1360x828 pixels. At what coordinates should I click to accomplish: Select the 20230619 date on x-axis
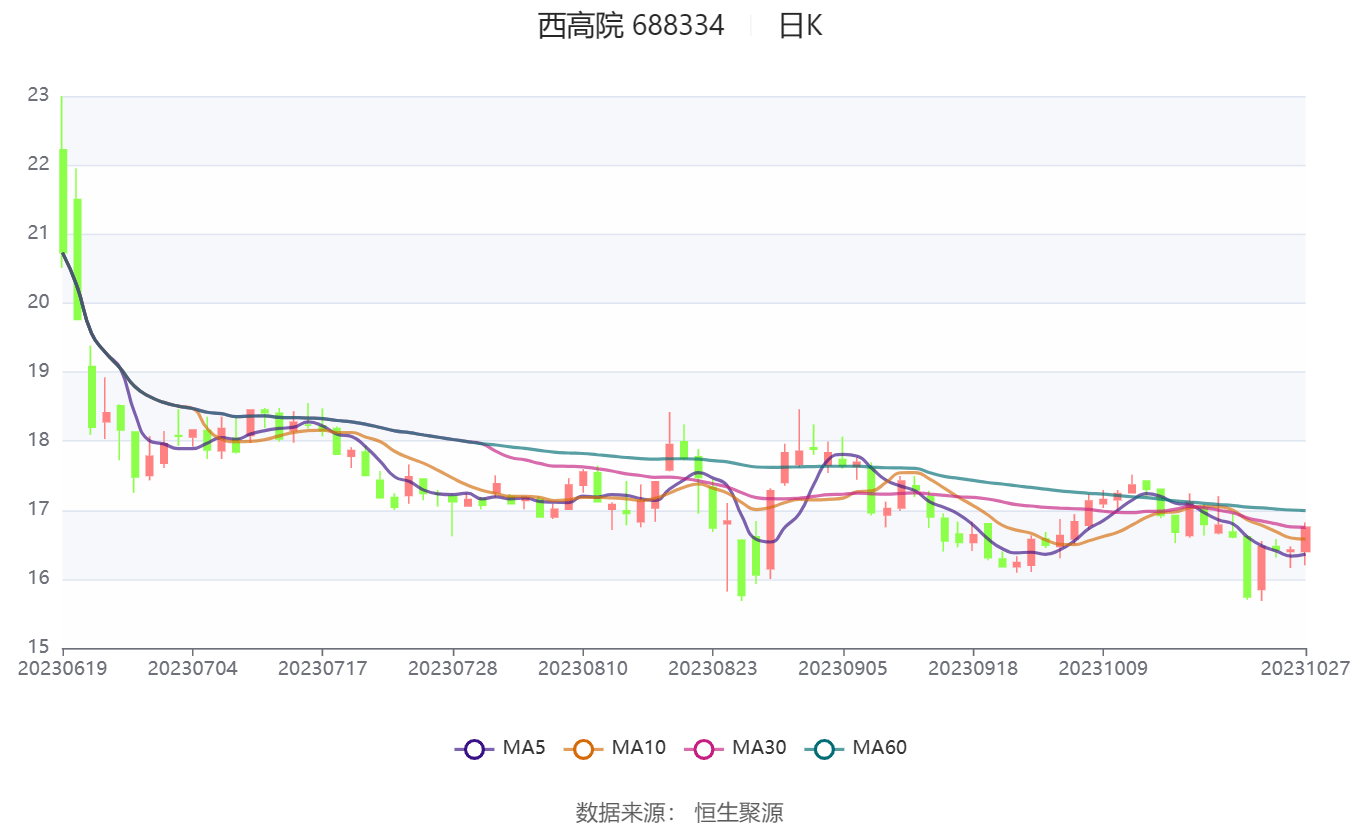point(62,668)
